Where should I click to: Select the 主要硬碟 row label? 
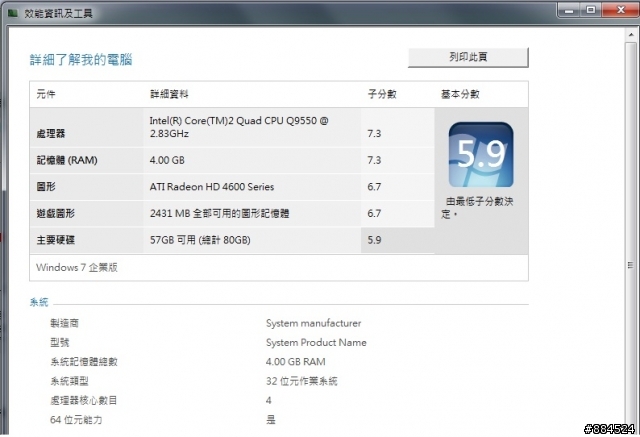56,240
